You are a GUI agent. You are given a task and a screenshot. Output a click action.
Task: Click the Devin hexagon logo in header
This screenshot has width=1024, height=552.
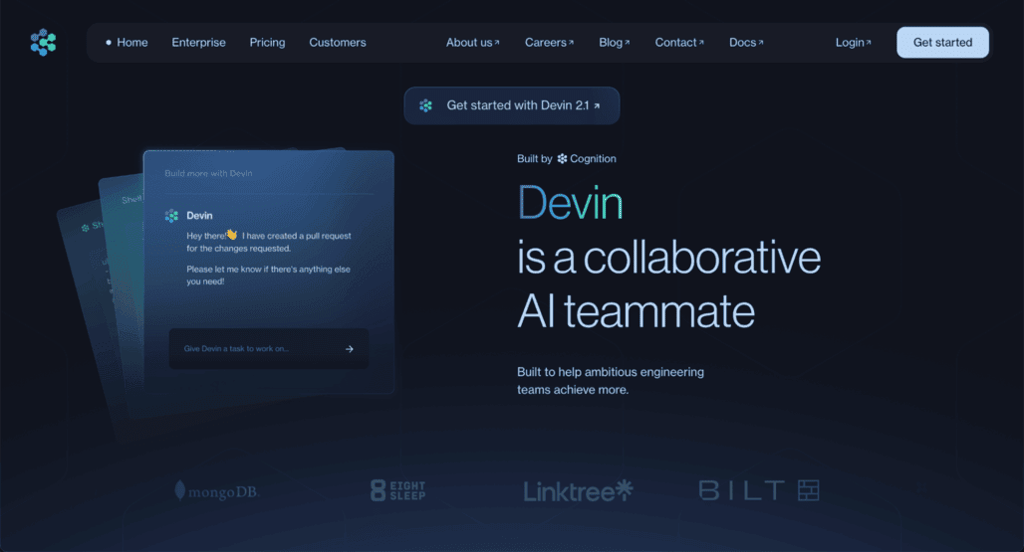pos(43,42)
